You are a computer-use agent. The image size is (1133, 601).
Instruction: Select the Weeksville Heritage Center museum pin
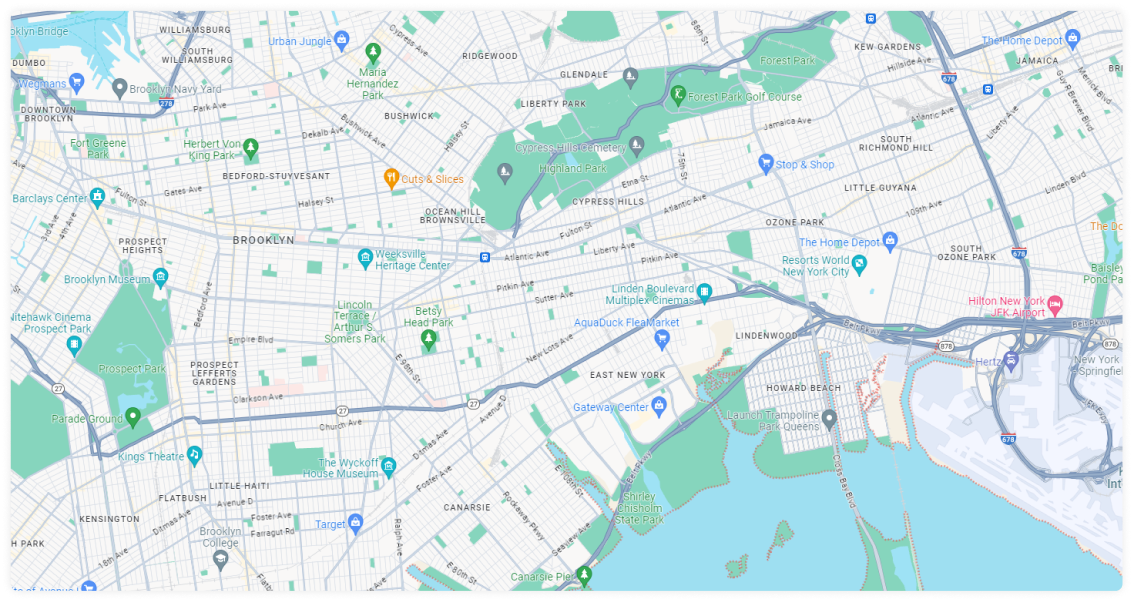click(x=366, y=259)
